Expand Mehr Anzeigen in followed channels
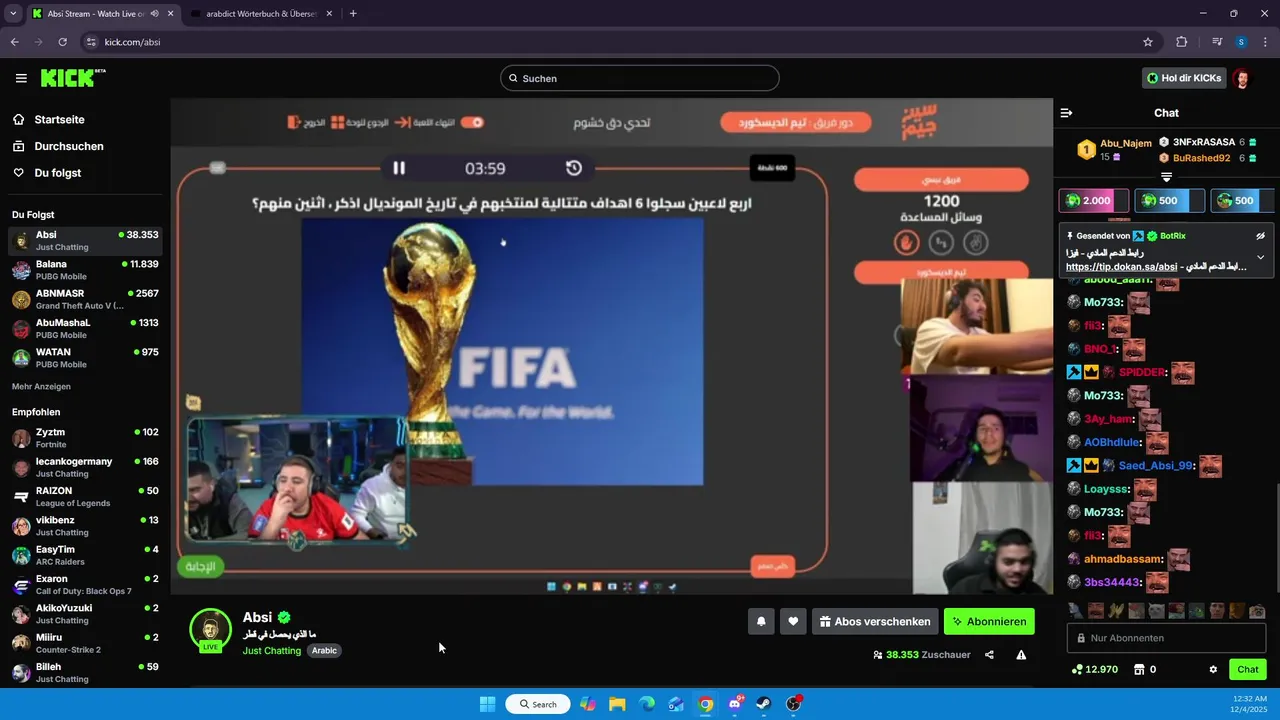Image resolution: width=1280 pixels, height=720 pixels. [x=41, y=386]
